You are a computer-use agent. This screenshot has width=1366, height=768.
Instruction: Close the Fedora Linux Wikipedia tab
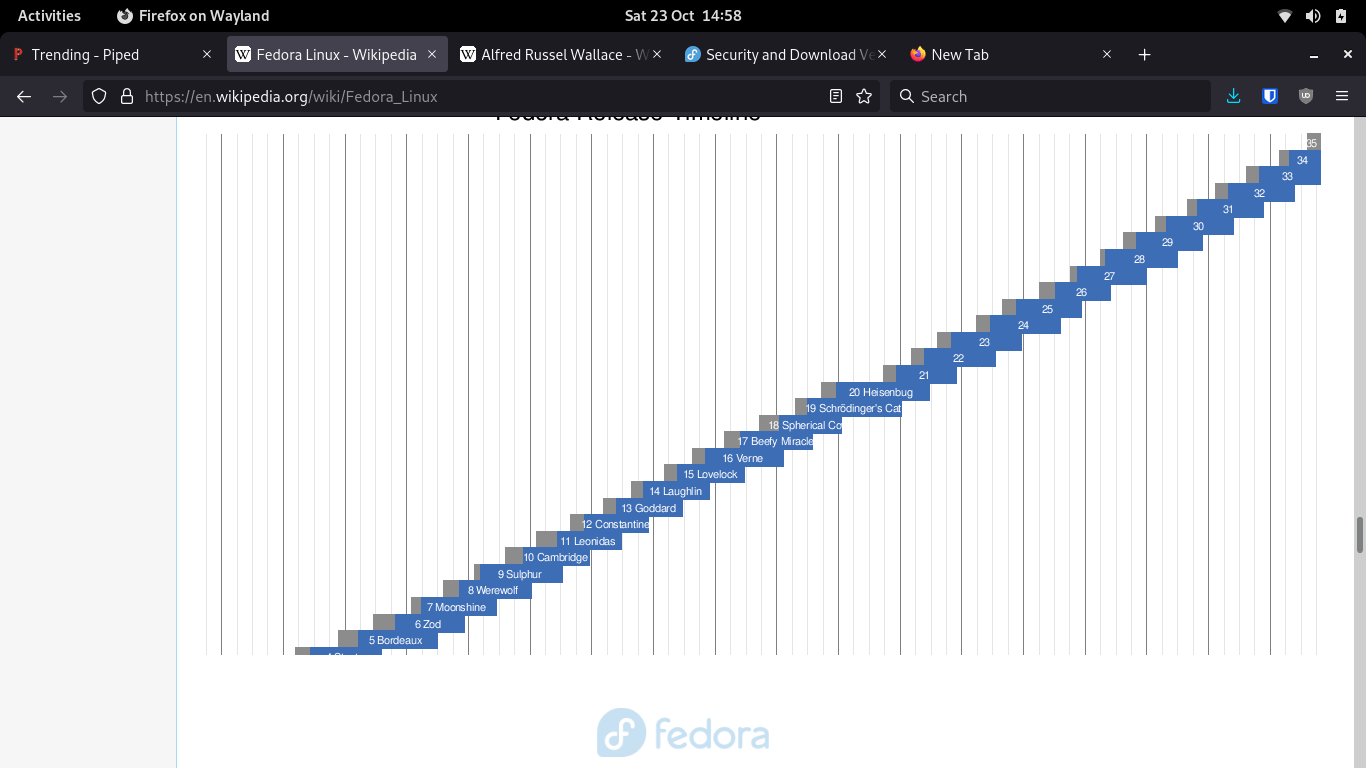click(432, 55)
